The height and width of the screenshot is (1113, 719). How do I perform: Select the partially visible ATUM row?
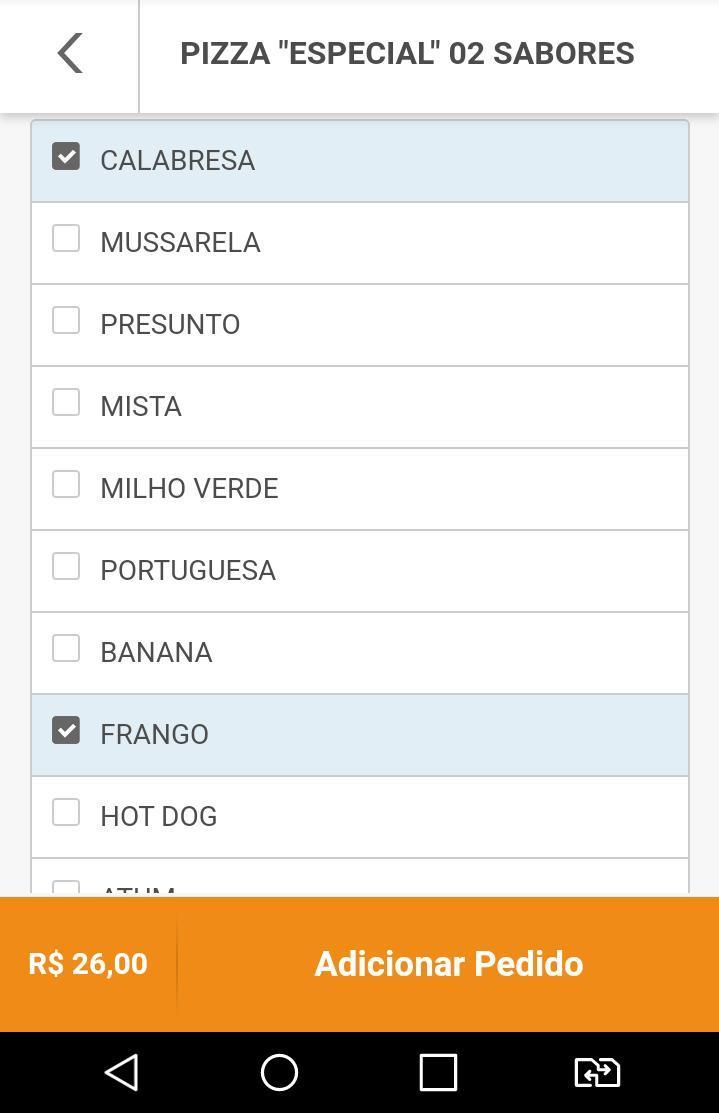click(360, 877)
